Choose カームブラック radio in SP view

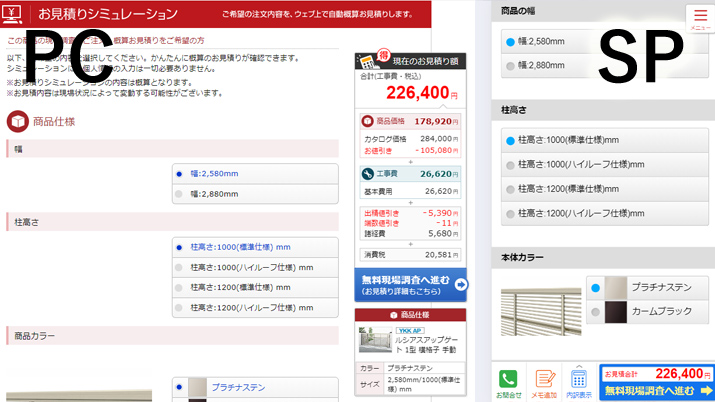tap(595, 312)
